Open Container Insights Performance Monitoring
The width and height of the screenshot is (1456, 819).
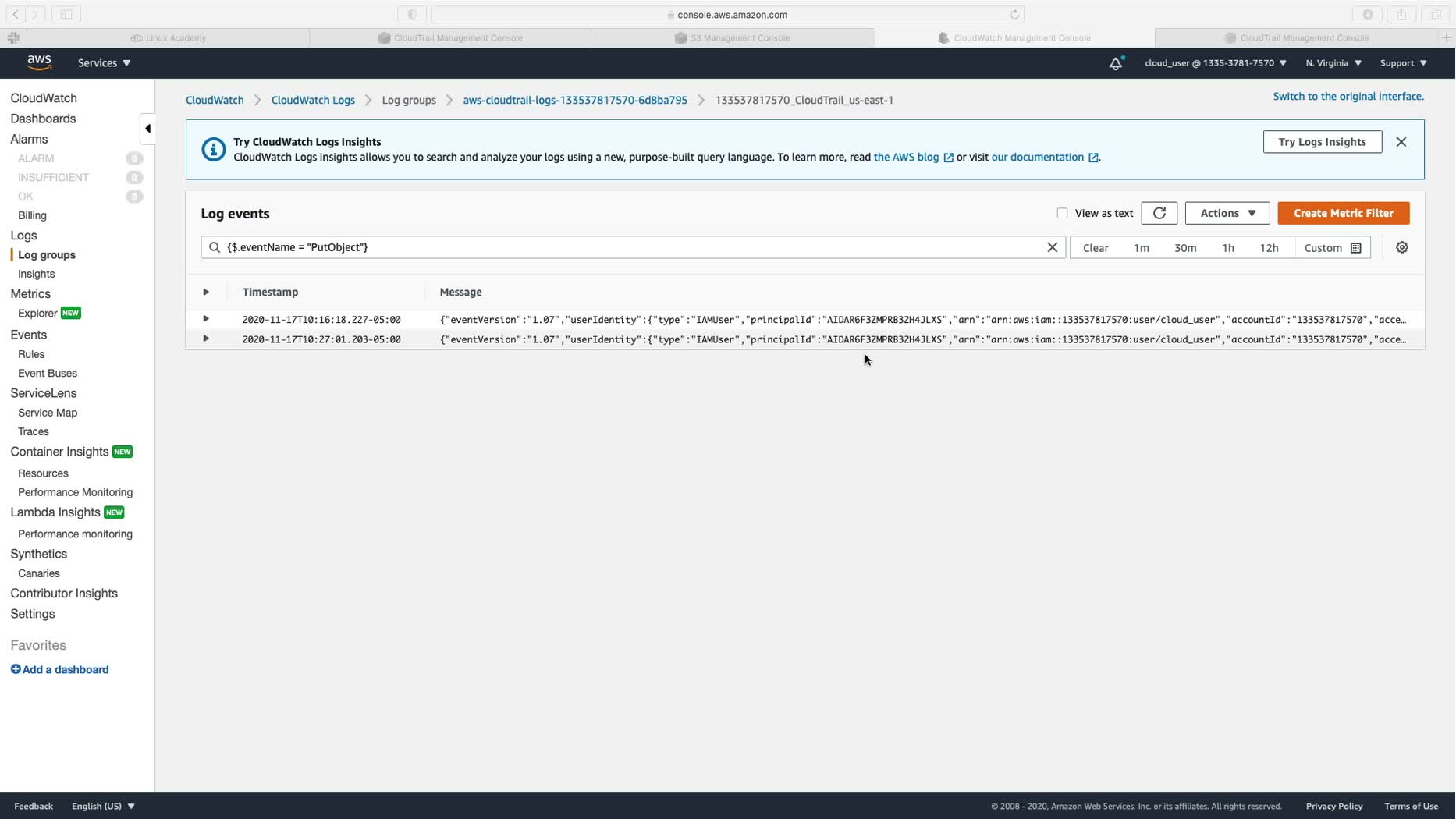click(x=75, y=492)
